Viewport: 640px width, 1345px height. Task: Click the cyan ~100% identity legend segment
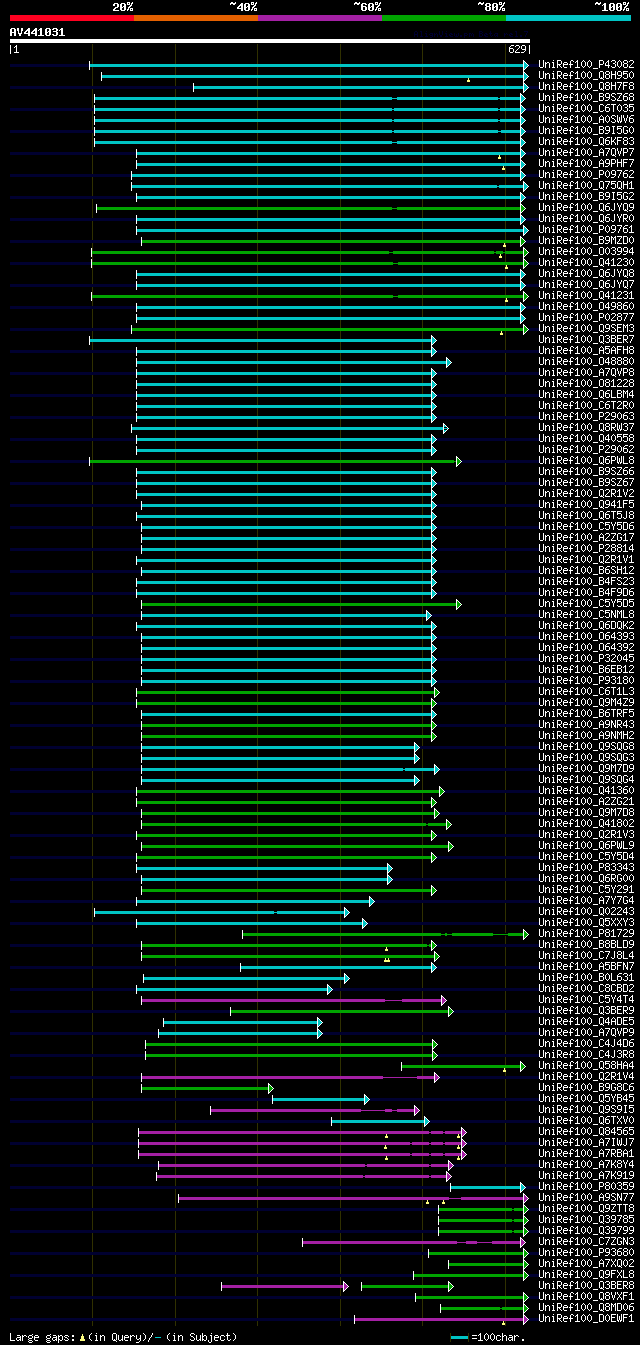coord(567,18)
